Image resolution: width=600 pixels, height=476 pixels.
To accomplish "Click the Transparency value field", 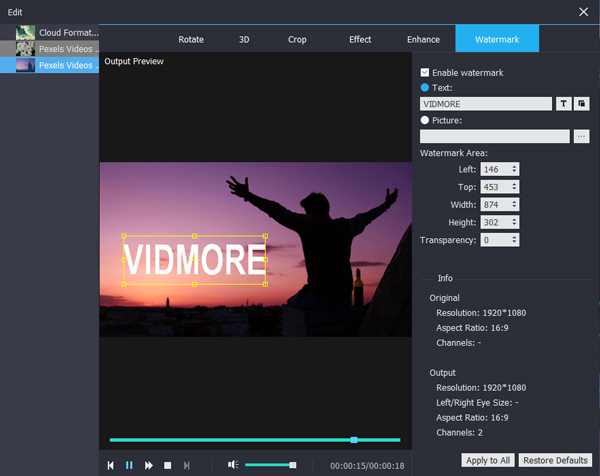I will (496, 240).
